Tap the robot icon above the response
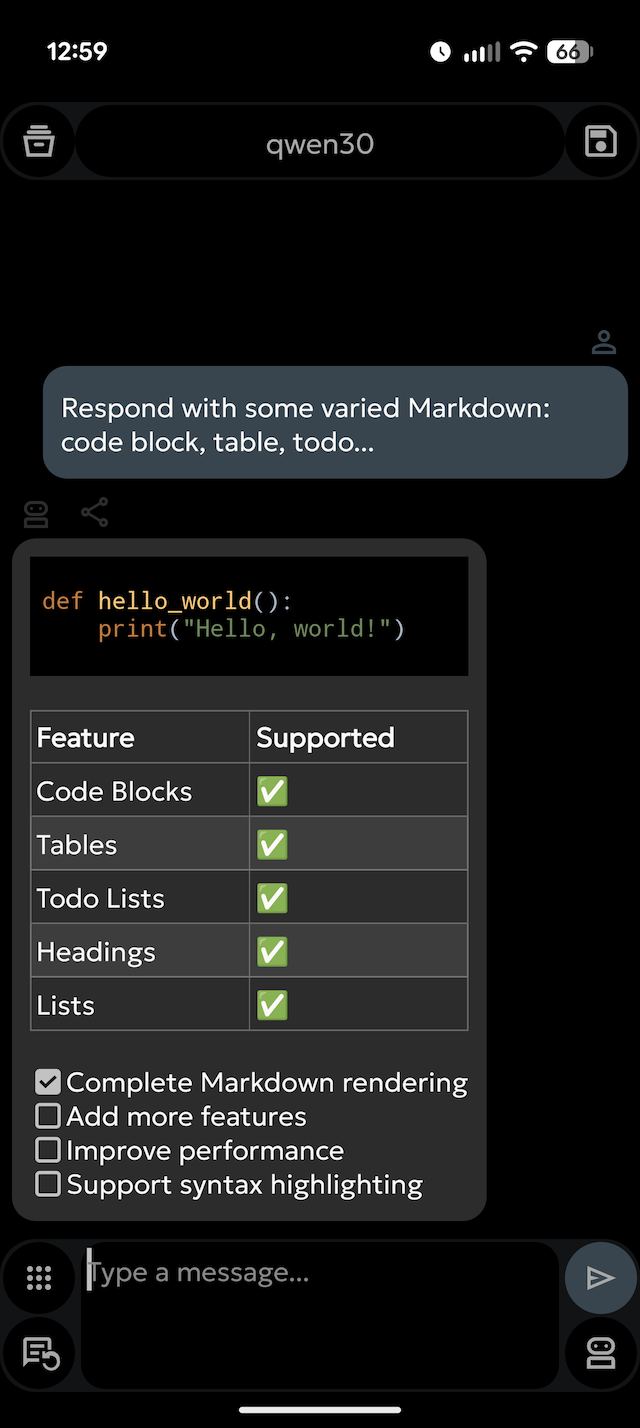This screenshot has height=1428, width=640. 36,514
